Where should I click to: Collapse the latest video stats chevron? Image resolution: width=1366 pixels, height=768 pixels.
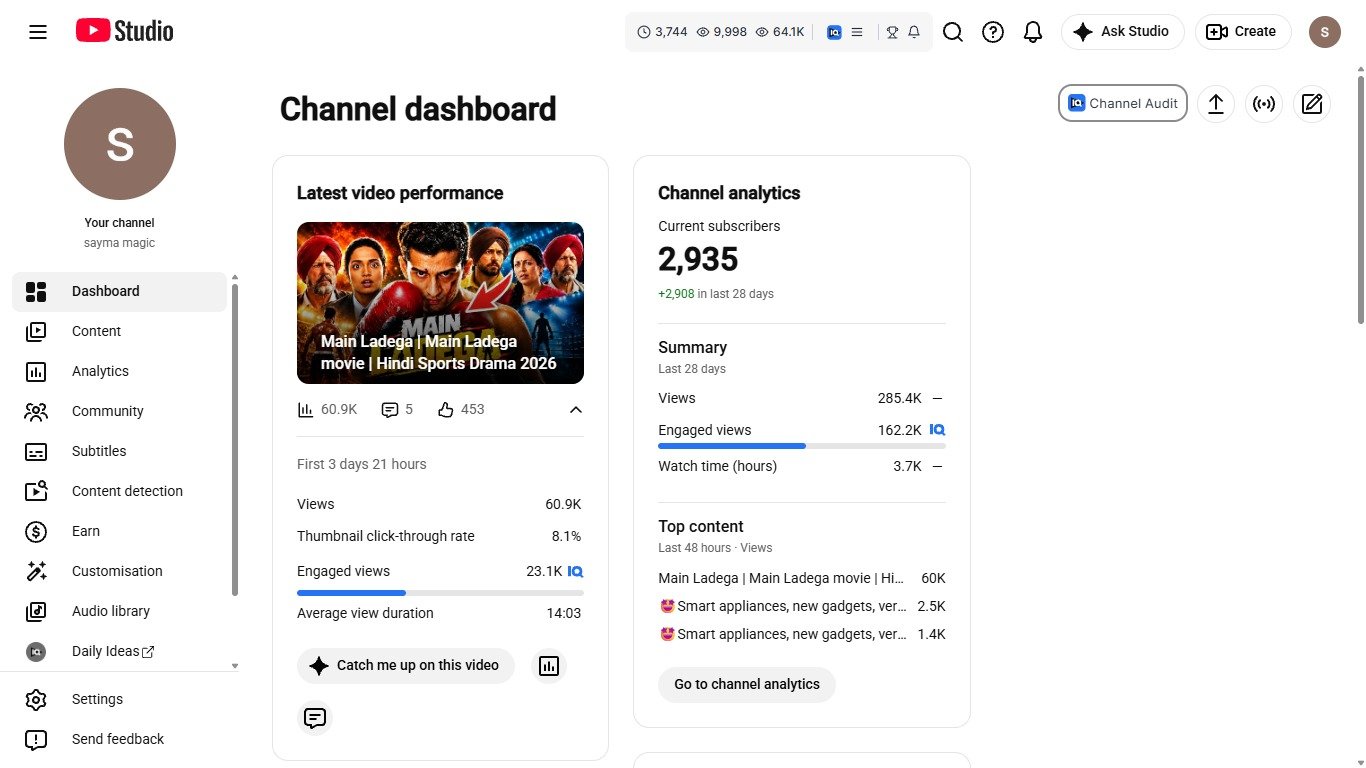tap(576, 409)
